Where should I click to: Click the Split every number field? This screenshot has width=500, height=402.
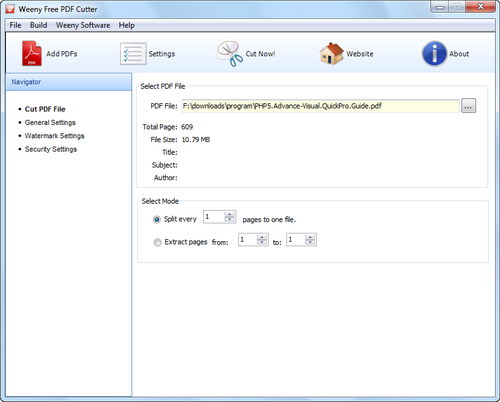click(214, 217)
